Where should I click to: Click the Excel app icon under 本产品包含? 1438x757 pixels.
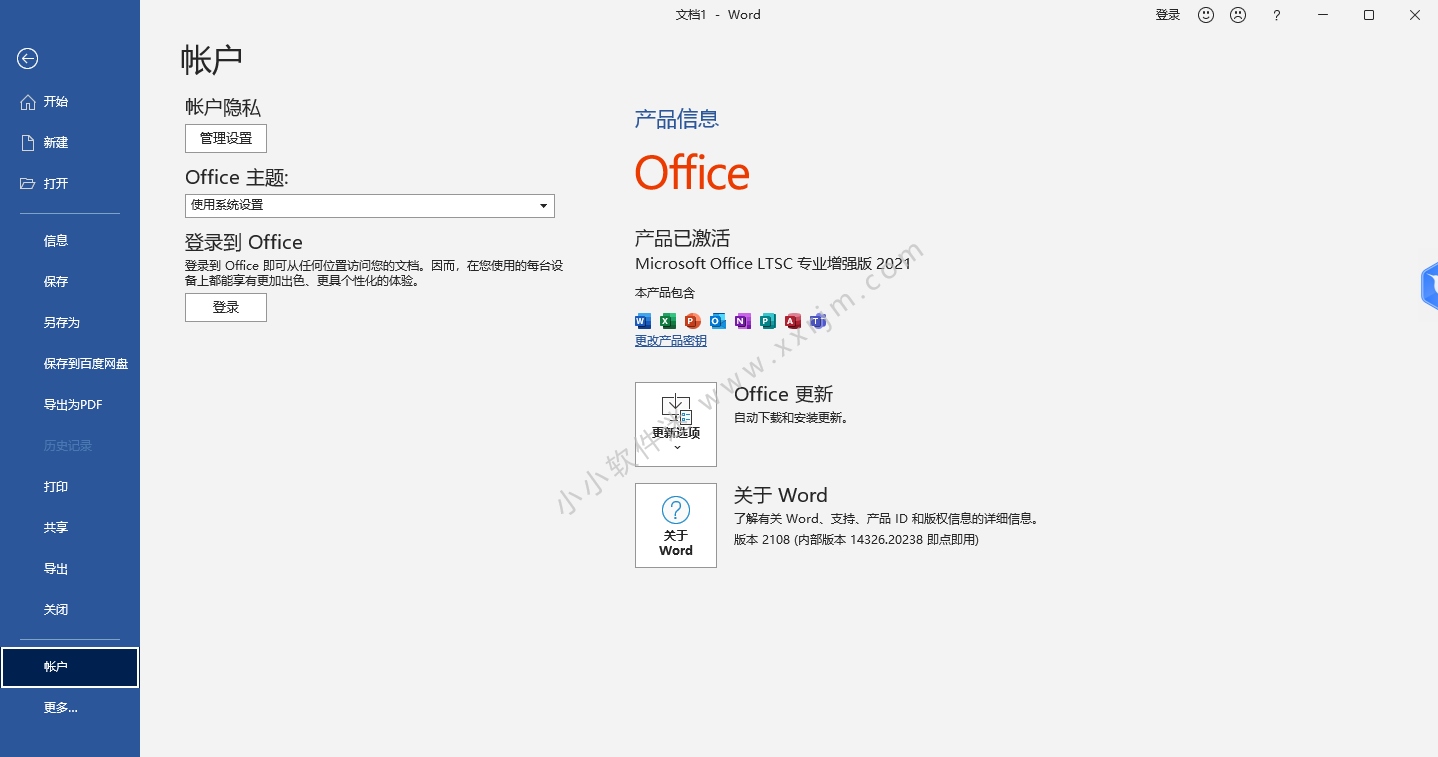[x=668, y=321]
